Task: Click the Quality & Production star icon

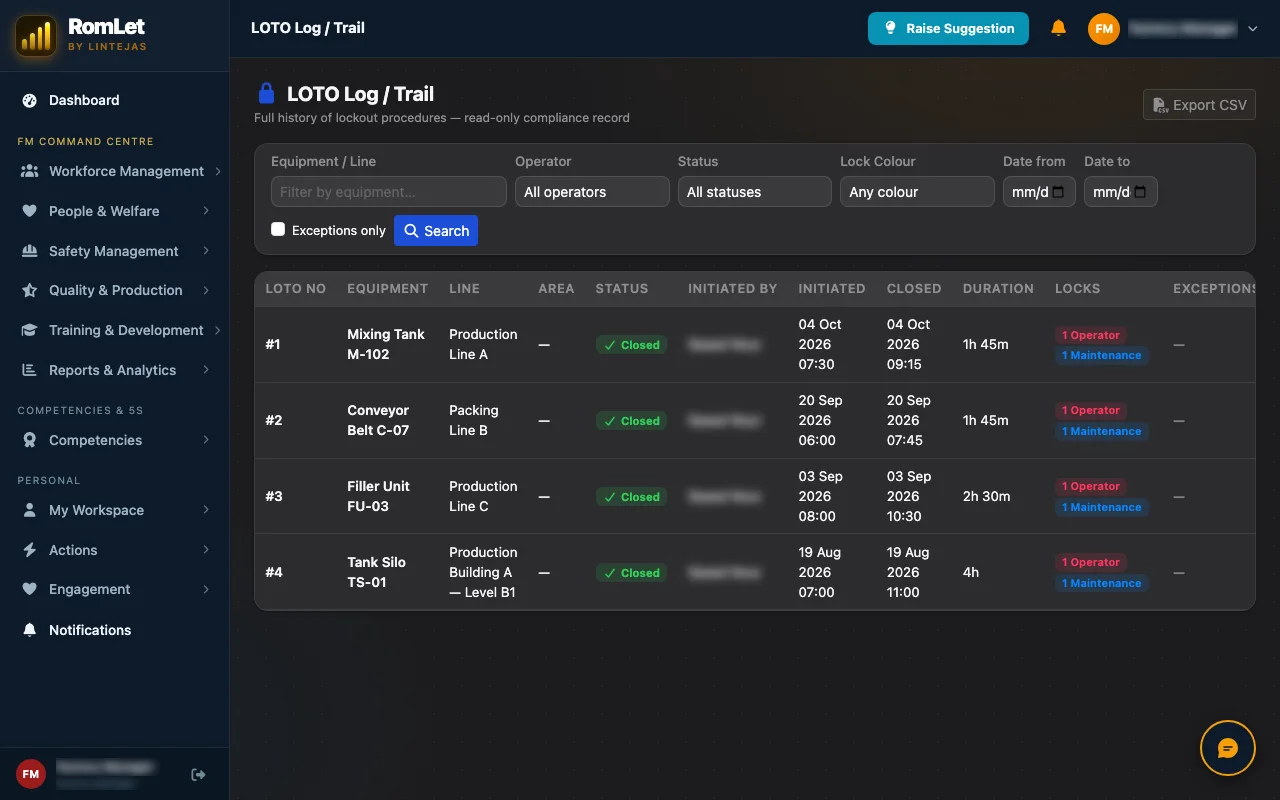Action: [x=29, y=290]
